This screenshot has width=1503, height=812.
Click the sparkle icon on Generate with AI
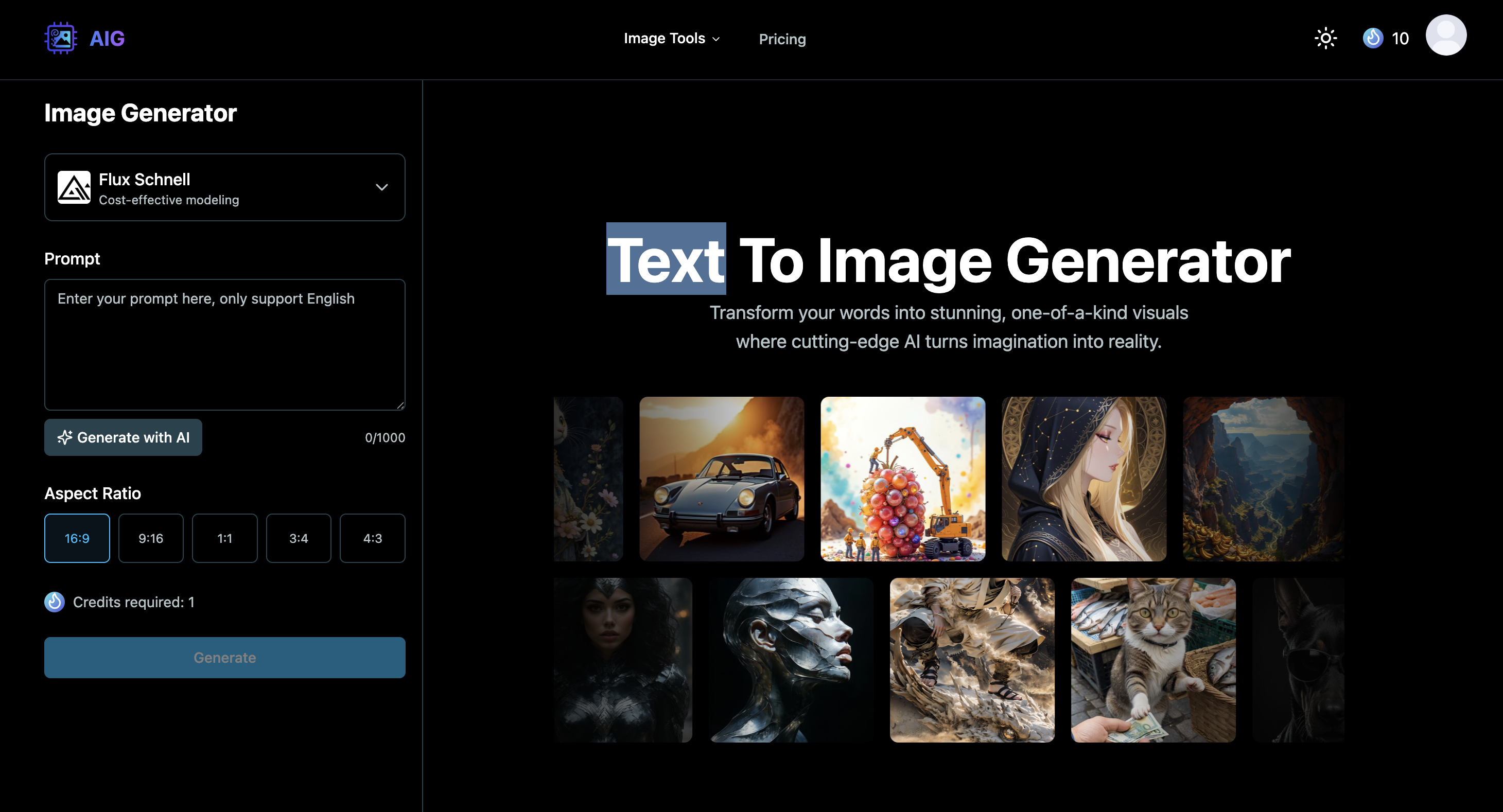pos(65,437)
